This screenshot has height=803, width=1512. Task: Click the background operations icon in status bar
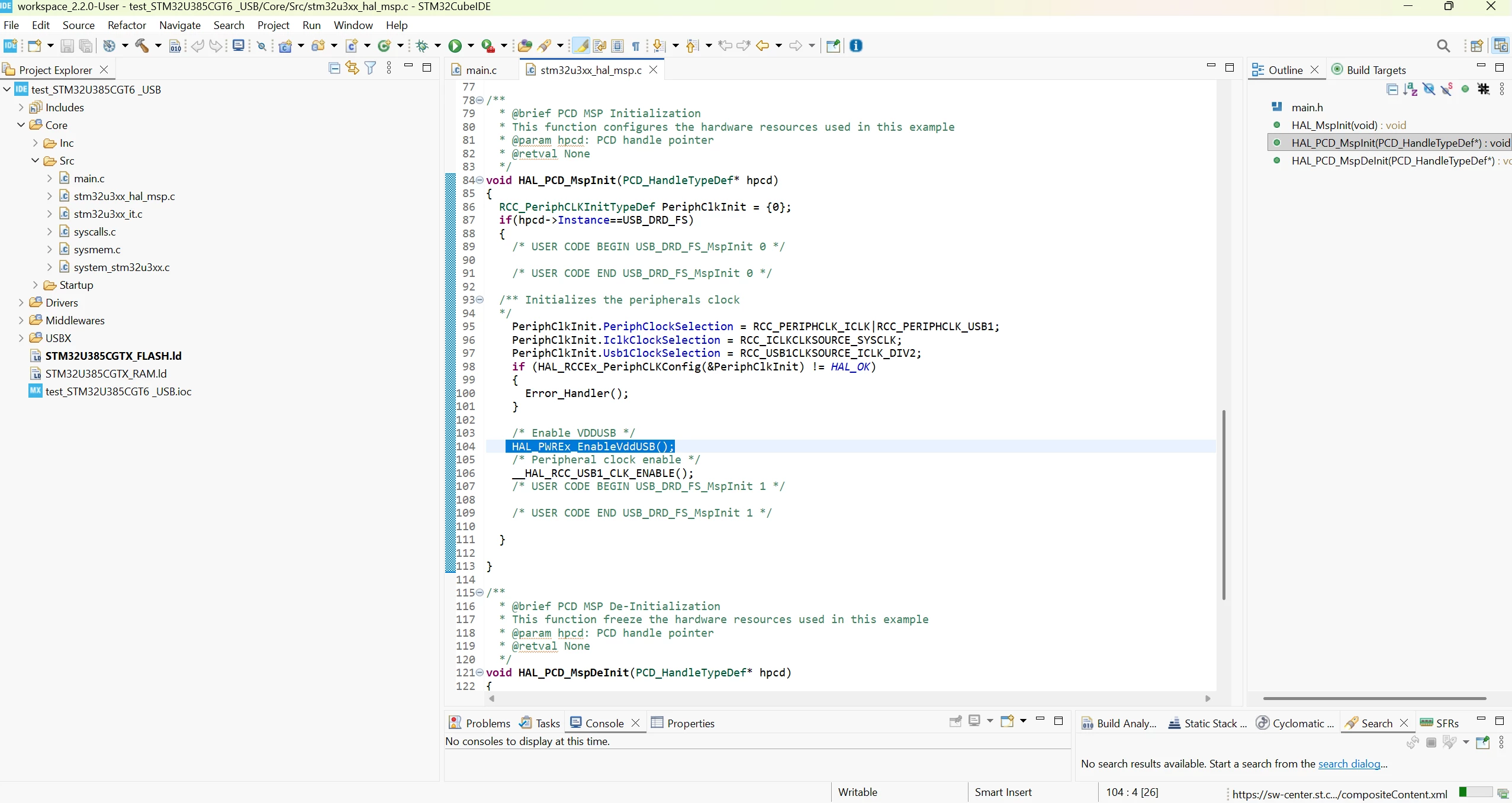pos(1503,793)
